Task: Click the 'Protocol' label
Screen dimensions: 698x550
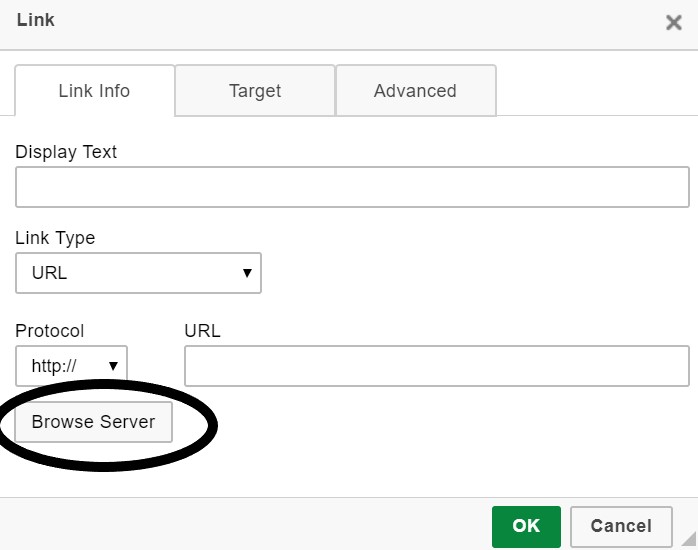Action: pyautogui.click(x=50, y=331)
